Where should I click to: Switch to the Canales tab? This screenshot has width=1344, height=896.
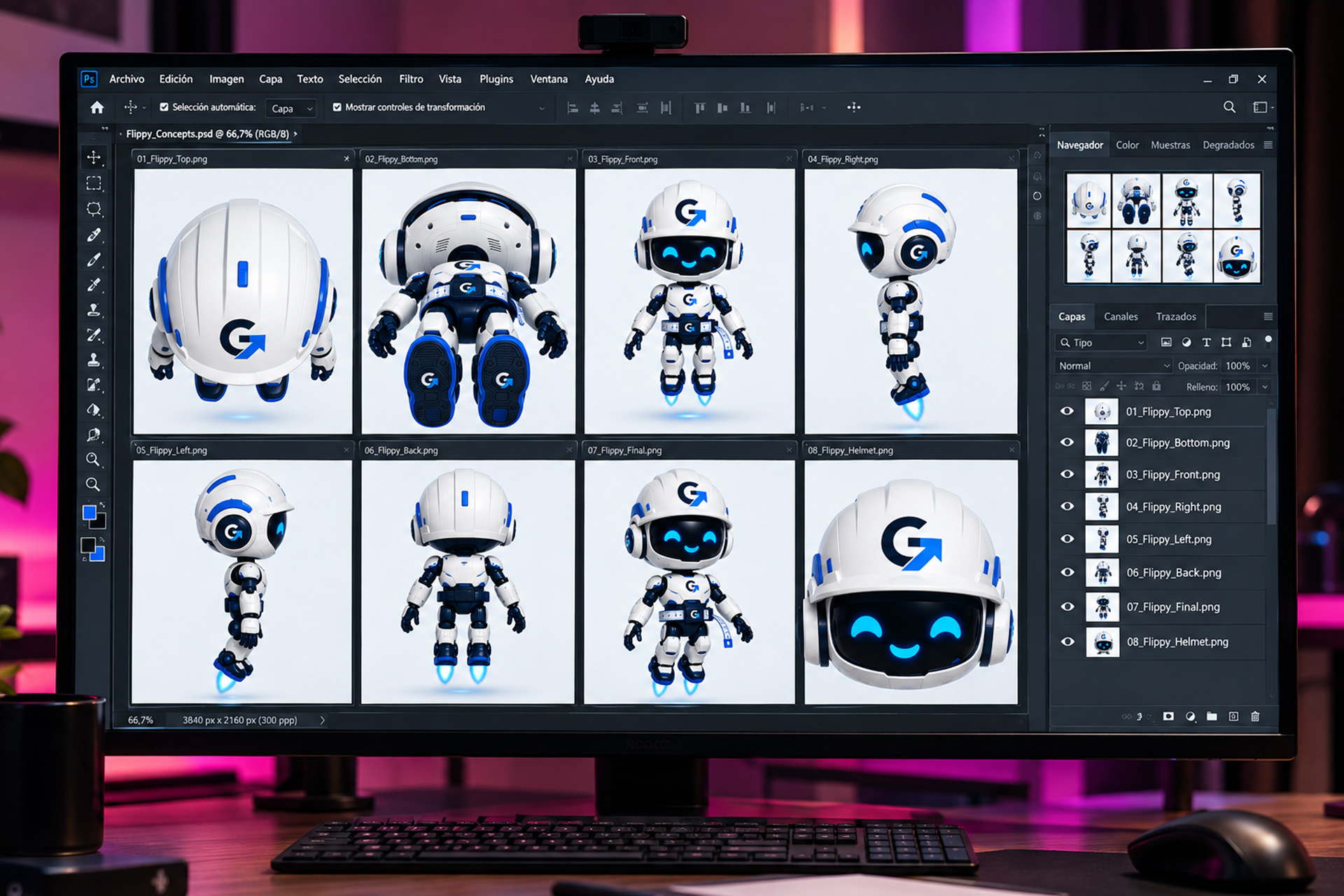tap(1121, 316)
